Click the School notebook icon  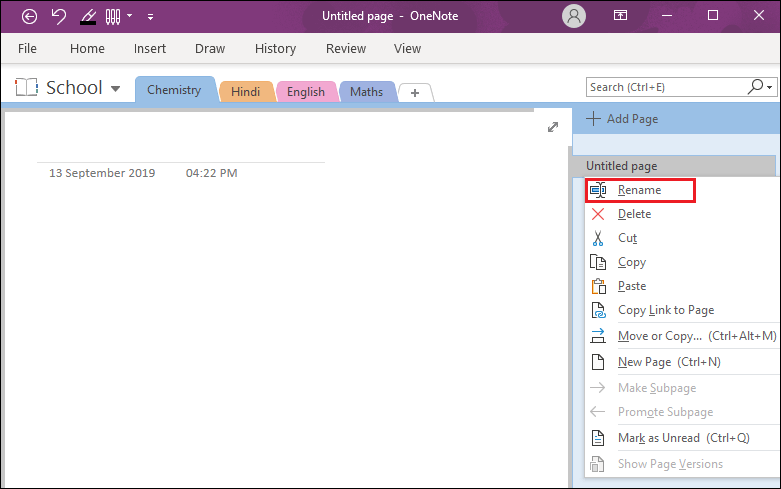click(x=26, y=87)
